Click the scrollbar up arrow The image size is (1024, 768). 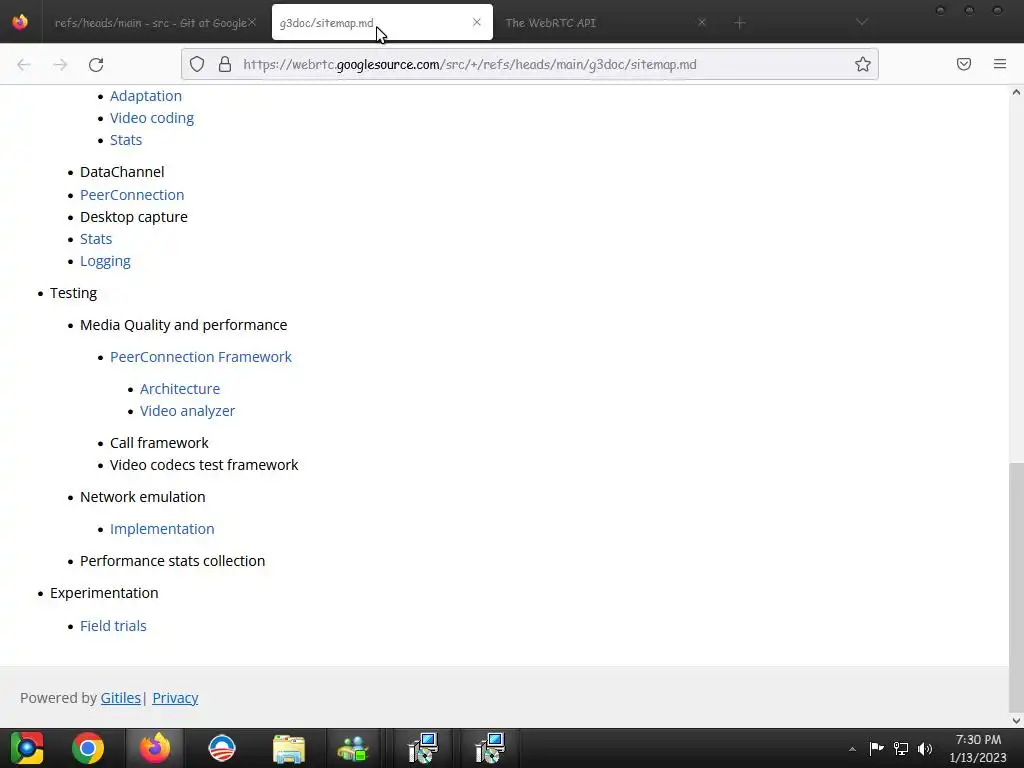(1016, 92)
